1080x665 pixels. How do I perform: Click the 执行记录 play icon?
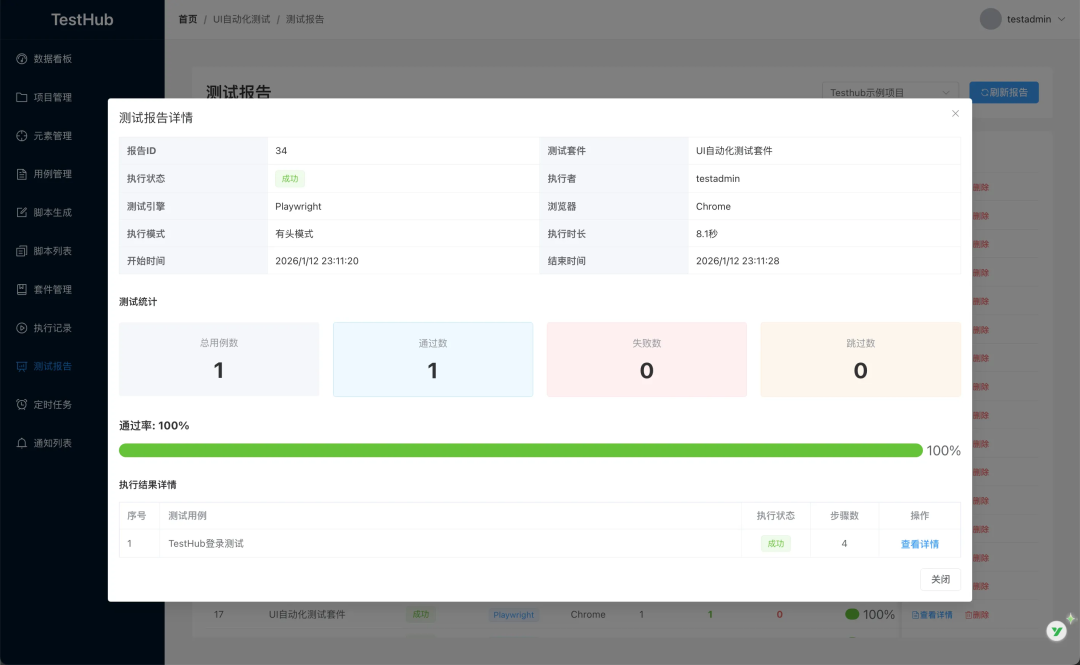point(21,328)
